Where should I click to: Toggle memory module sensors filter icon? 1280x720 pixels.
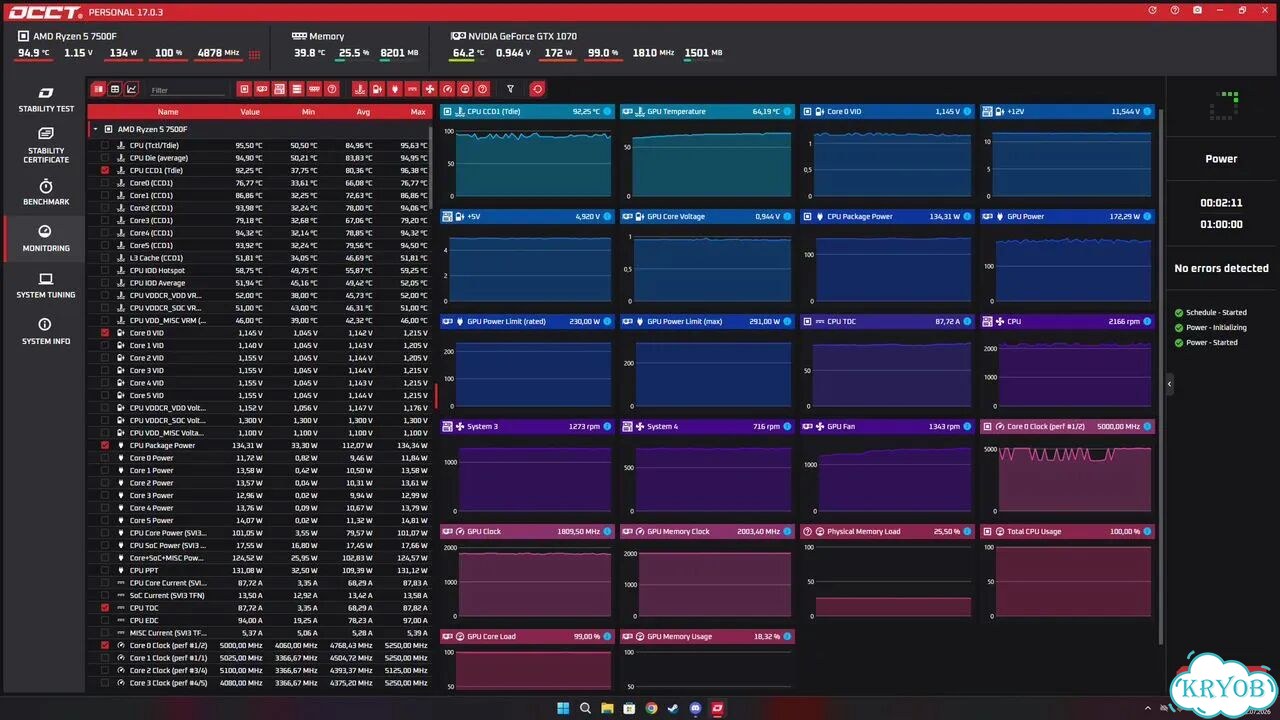(314, 89)
